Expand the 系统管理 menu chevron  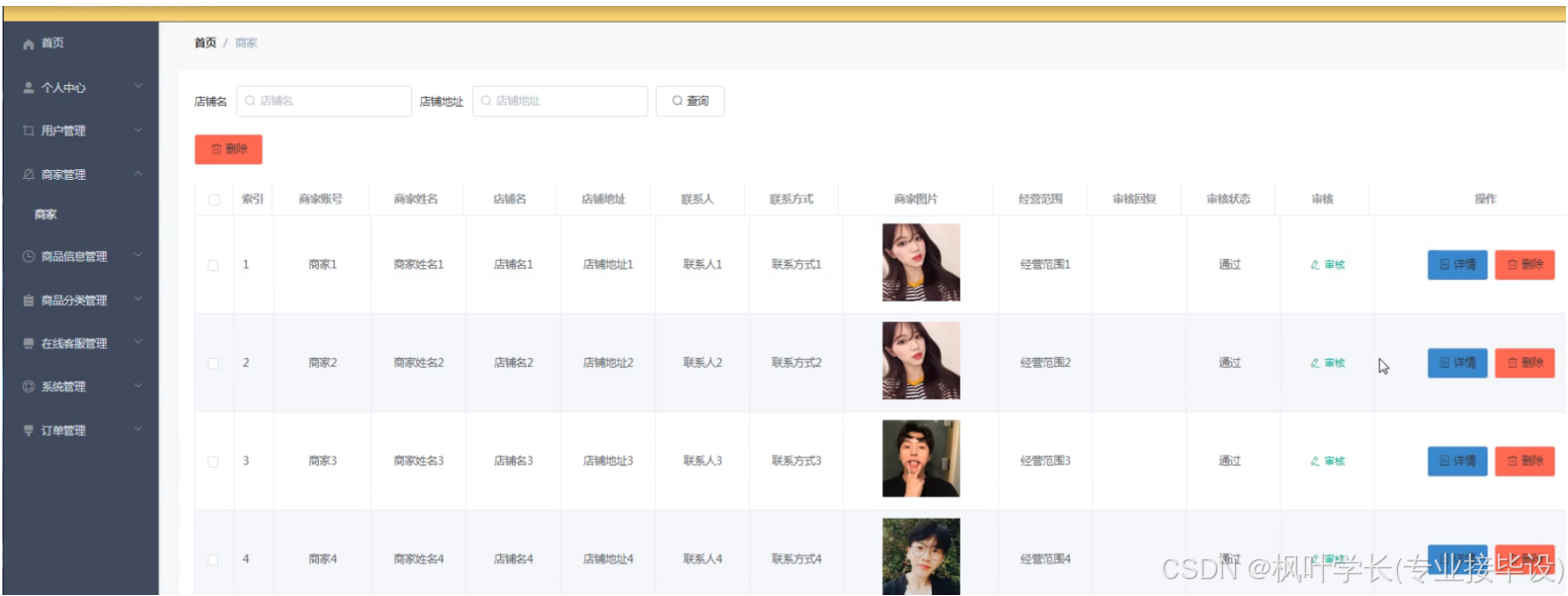tap(138, 385)
